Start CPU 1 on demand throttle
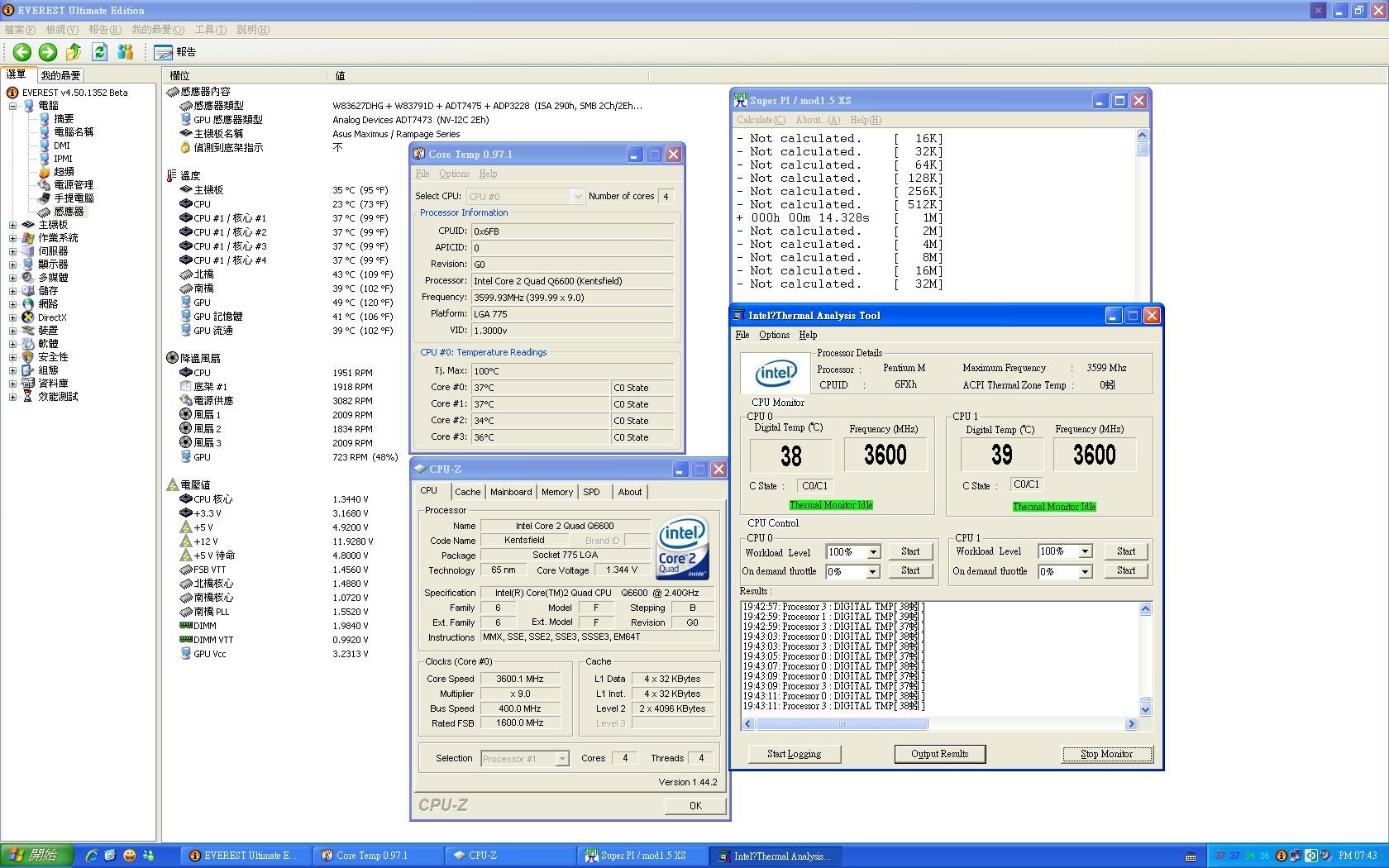The width and height of the screenshot is (1389, 868). tap(1126, 570)
